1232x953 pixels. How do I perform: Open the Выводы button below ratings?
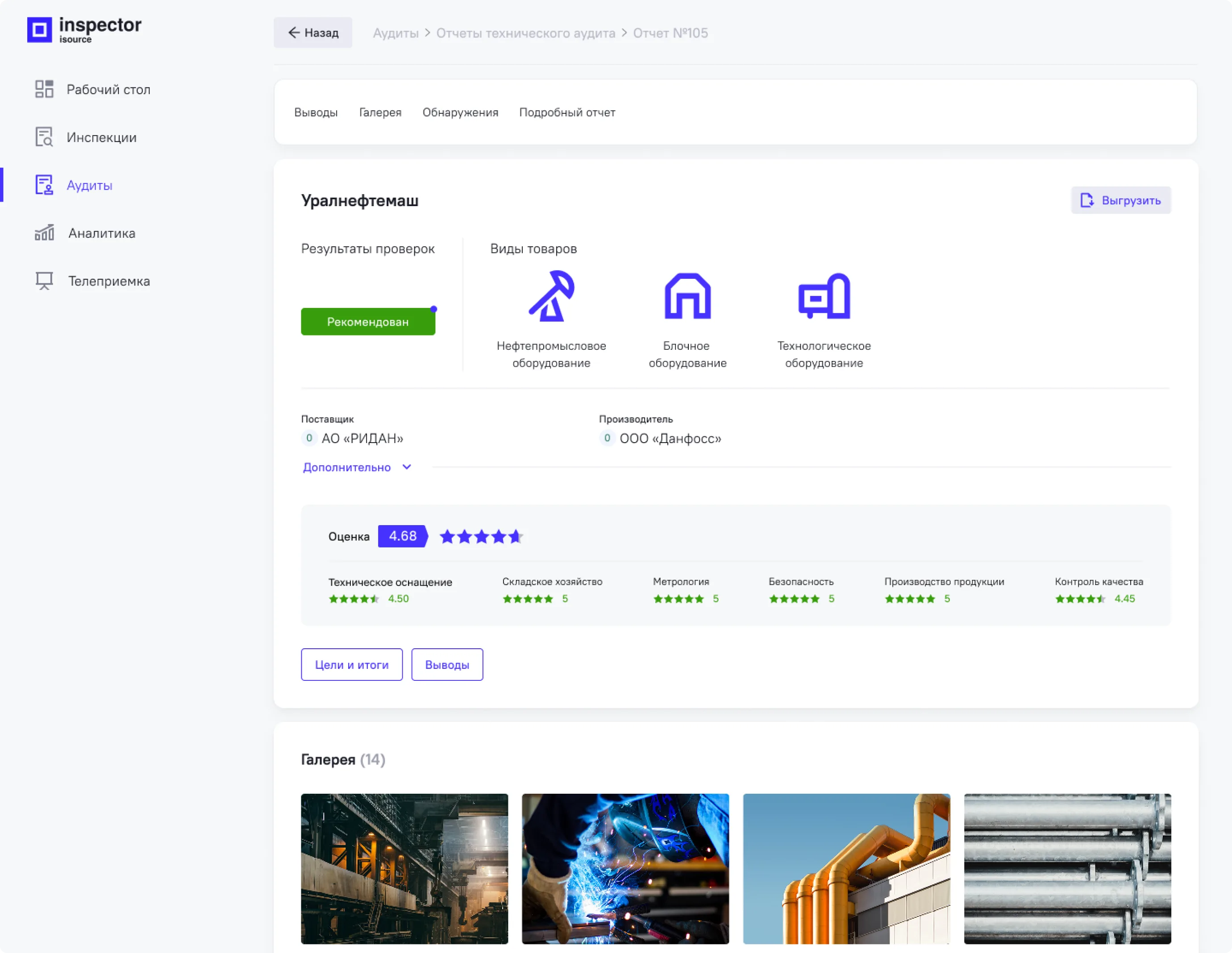[447, 664]
